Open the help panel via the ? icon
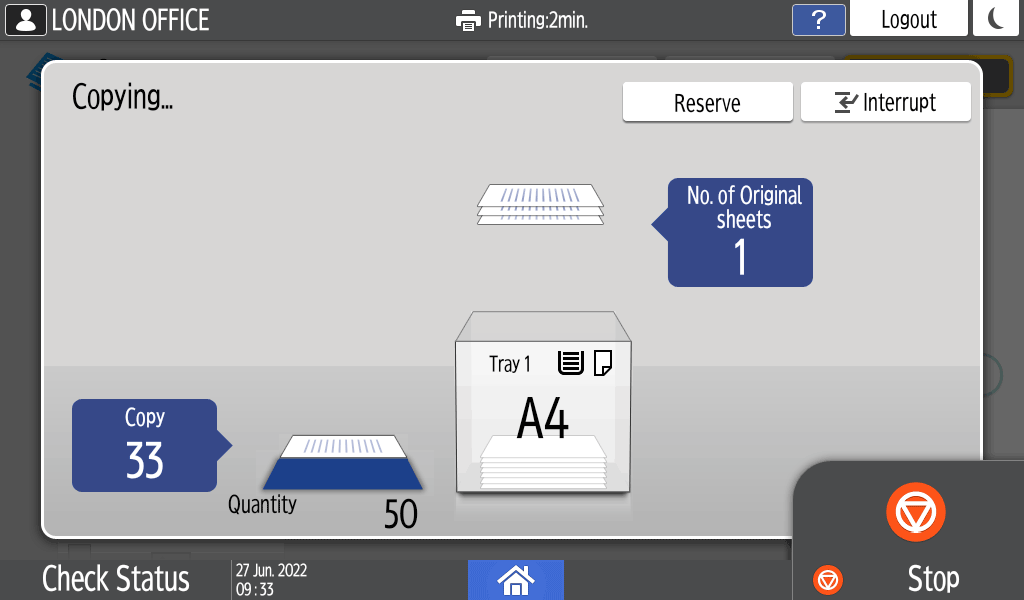 tap(818, 19)
